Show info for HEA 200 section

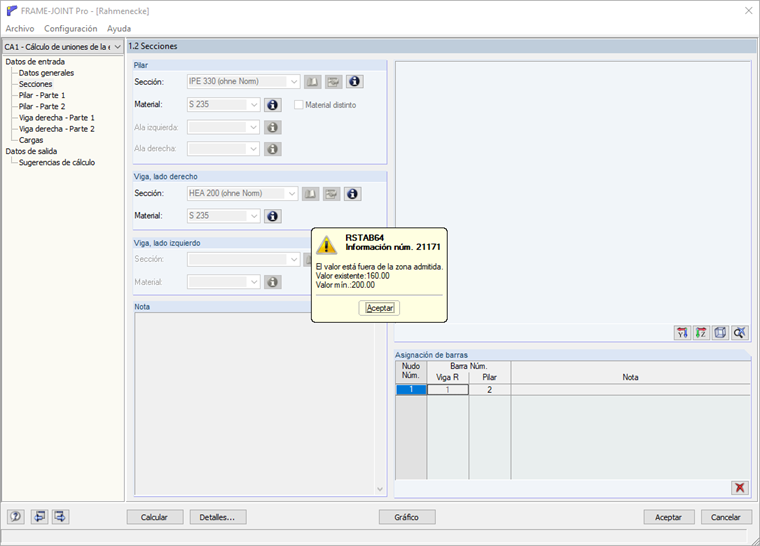(352, 194)
